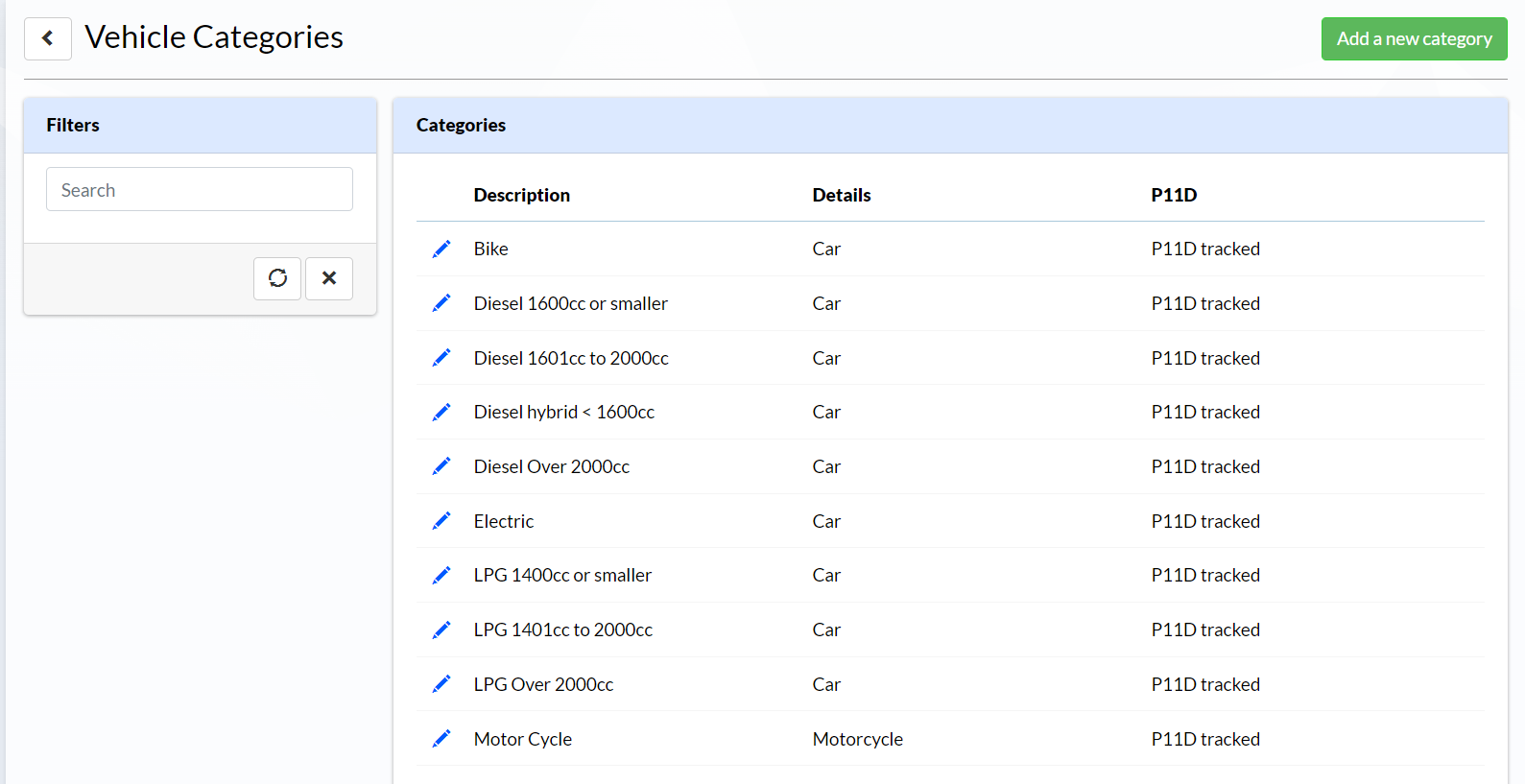
Task: Click the Car cell in the Bike row
Action: tap(826, 249)
